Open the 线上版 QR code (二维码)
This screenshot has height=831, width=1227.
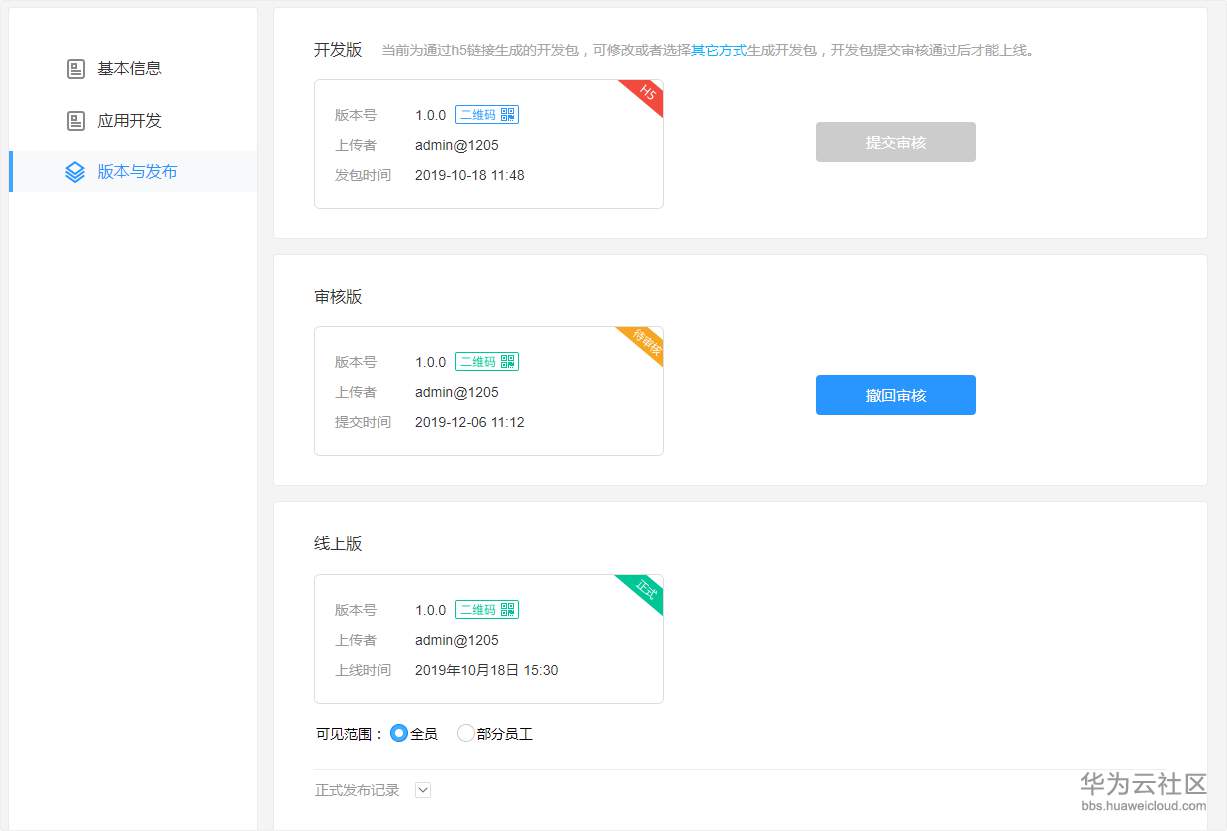tap(486, 610)
